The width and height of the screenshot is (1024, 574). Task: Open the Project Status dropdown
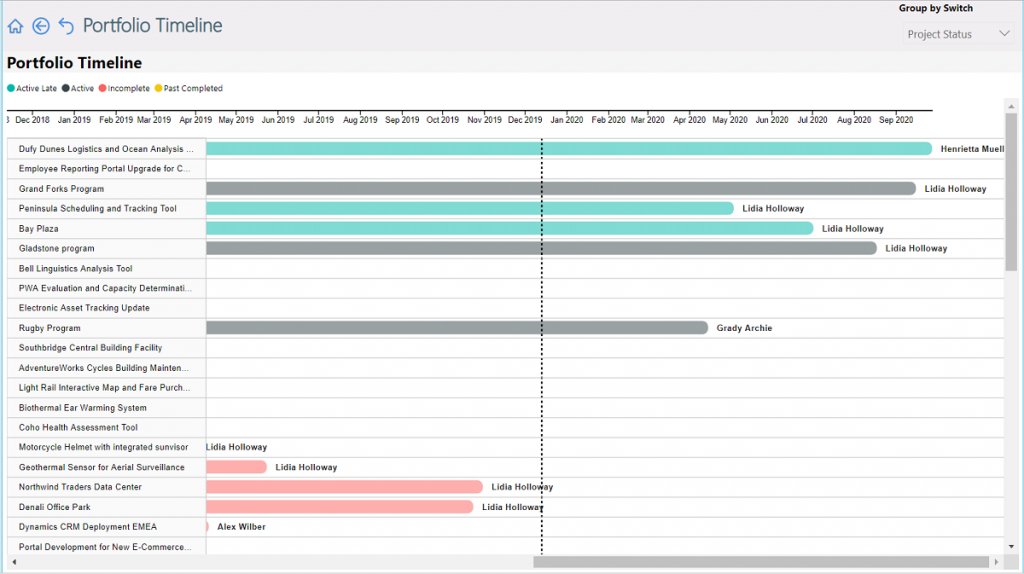(x=958, y=34)
